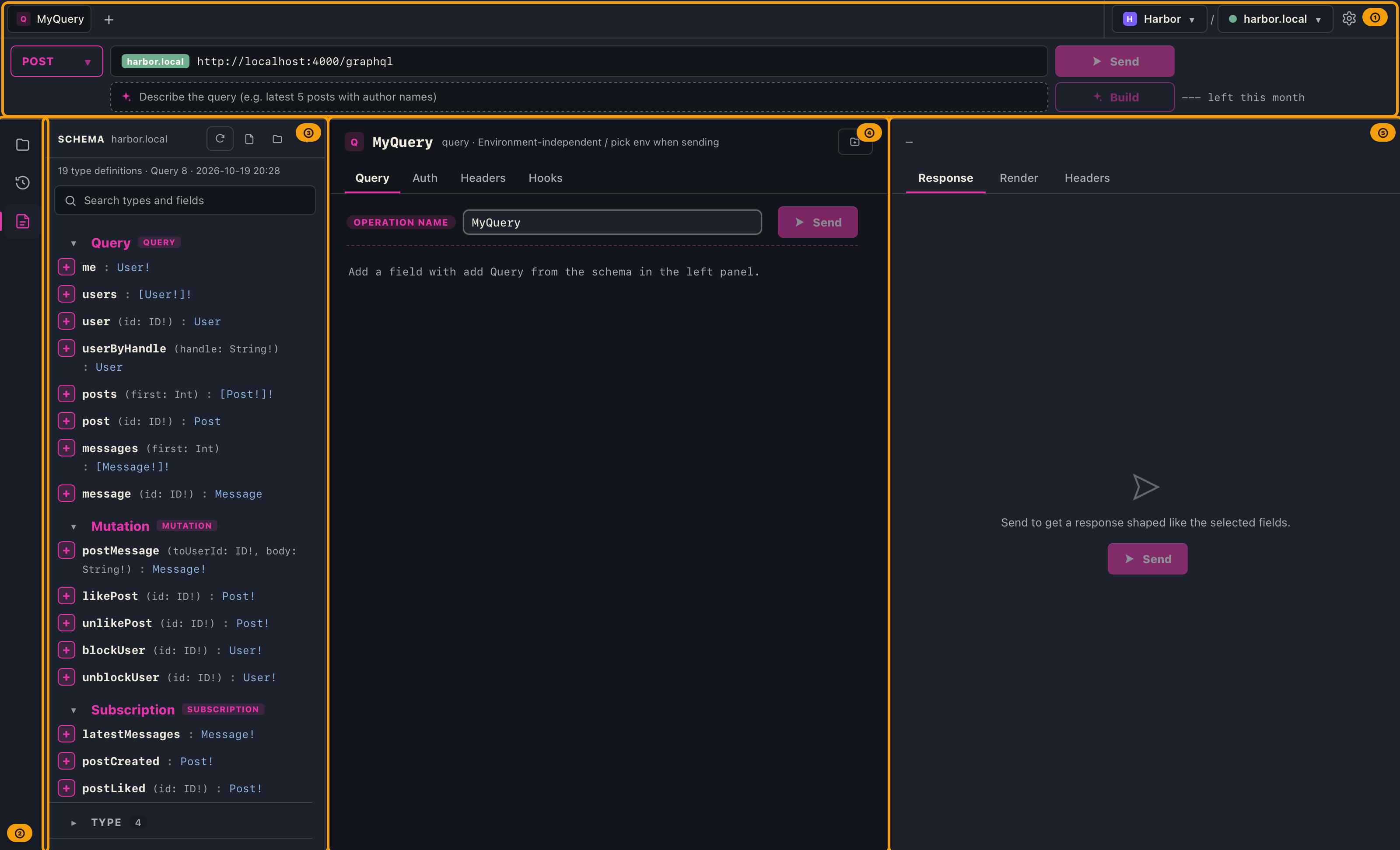
Task: Select the schema document sidebar icon
Action: (23, 221)
